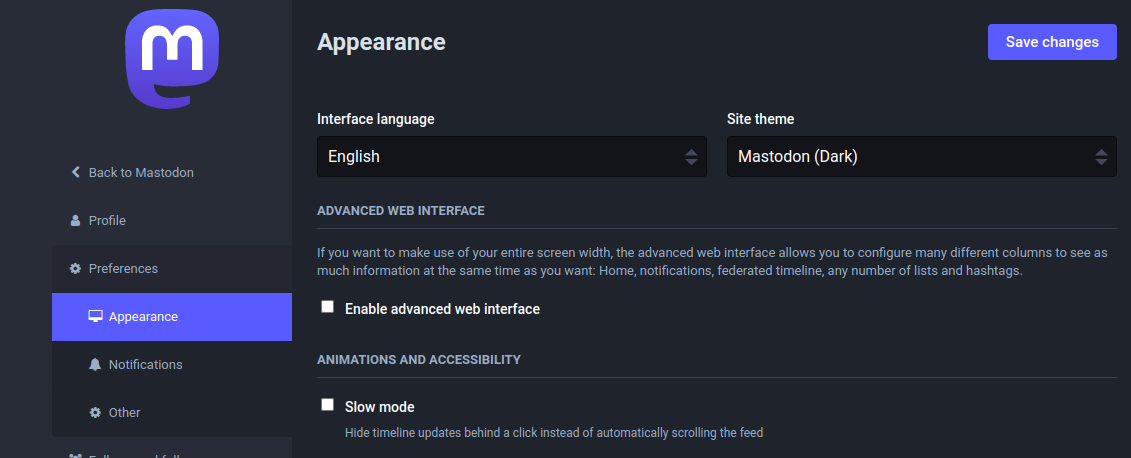Click the Preferences gear icon
1131x458 pixels.
75,268
